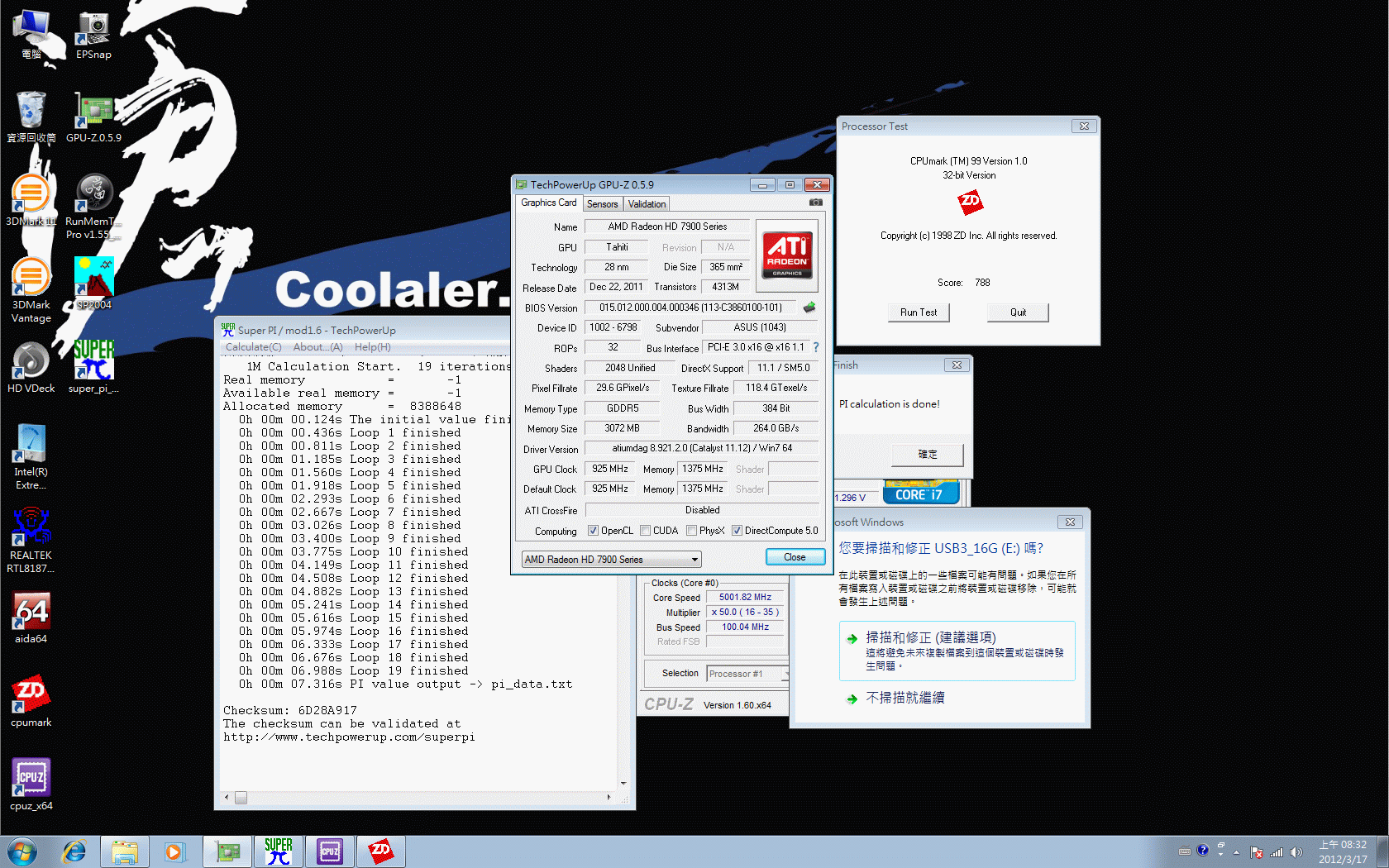
Task: Click Super PI scroll down arrow
Action: coord(623,783)
